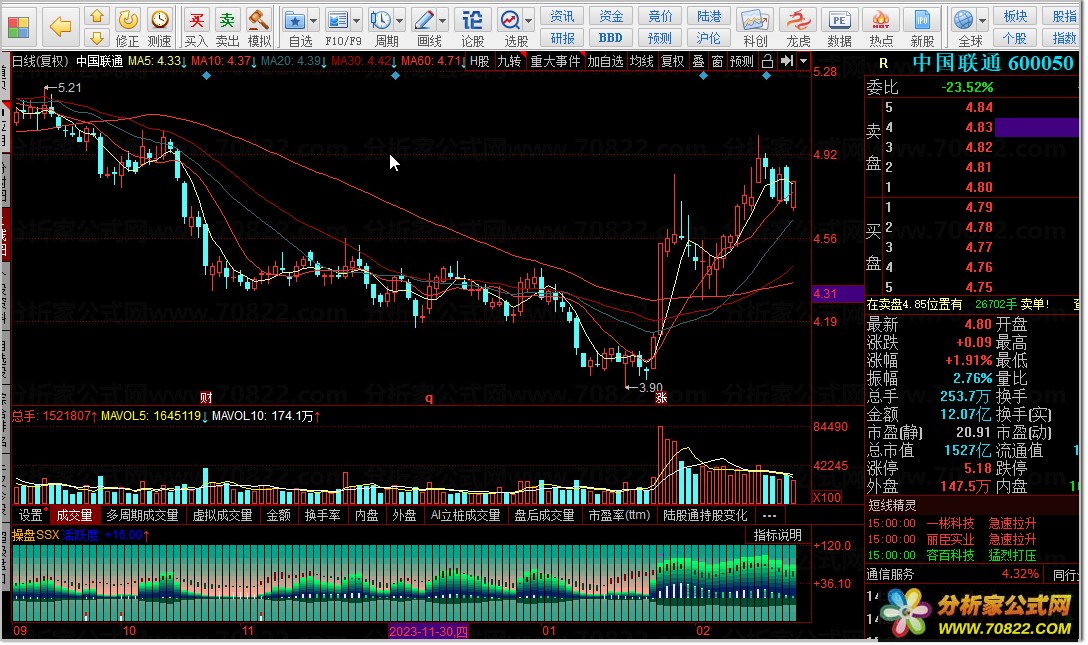The width and height of the screenshot is (1088, 645).
Task: Go back with the yellow left arrow
Action: [x=60, y=26]
